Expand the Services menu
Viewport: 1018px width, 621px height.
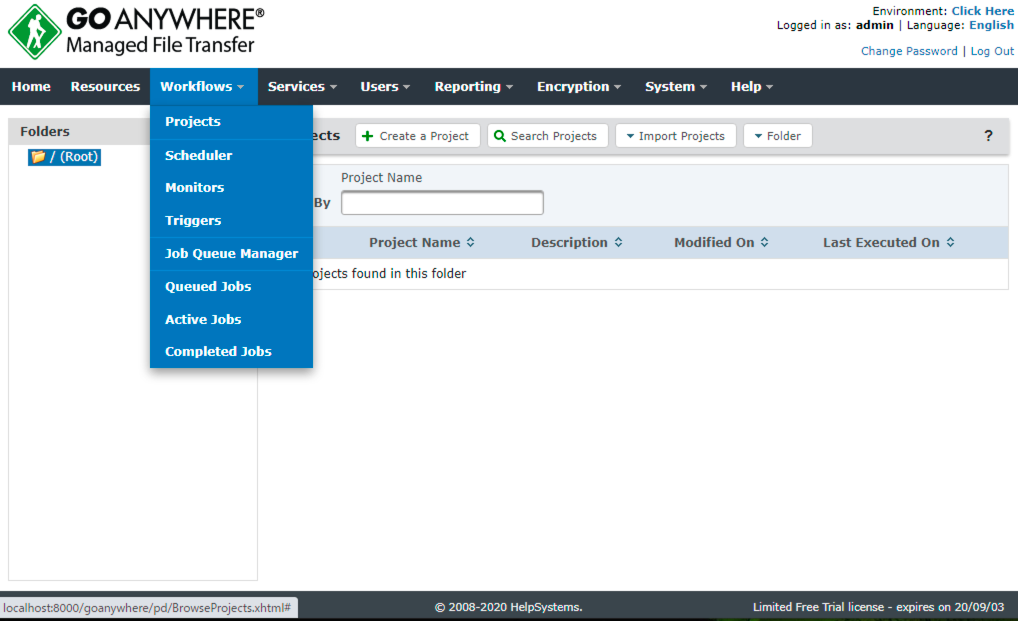click(x=303, y=86)
